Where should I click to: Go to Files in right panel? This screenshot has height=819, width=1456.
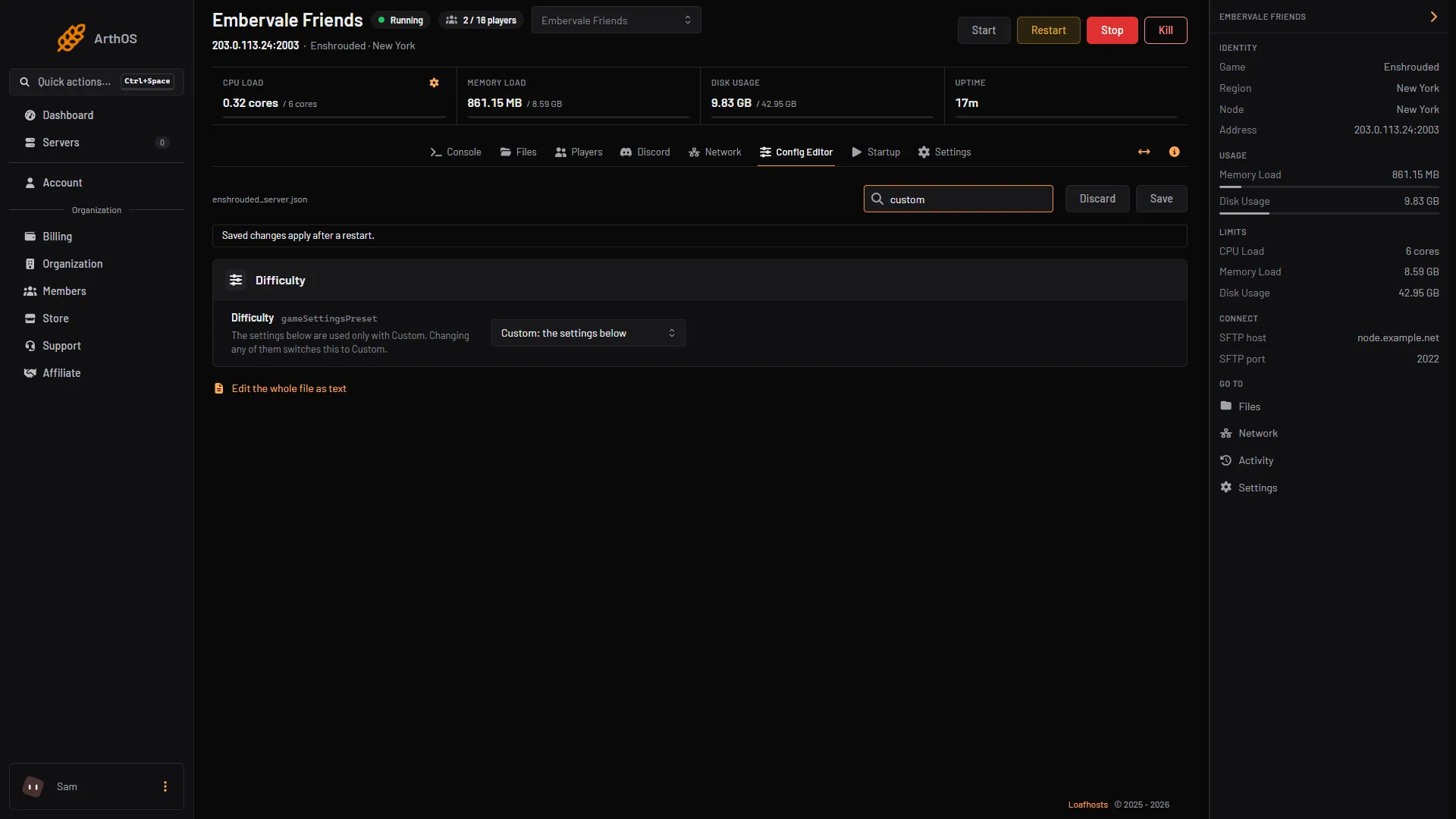click(1249, 406)
